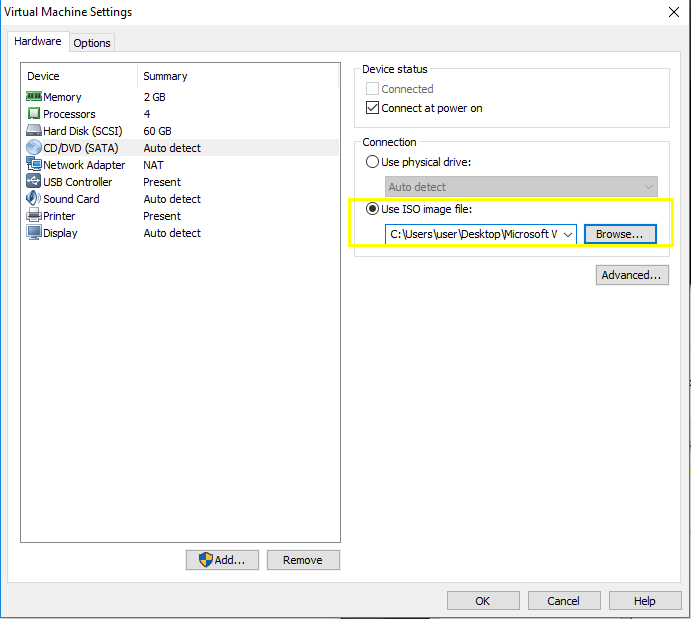Click the Memory device icon
691x619 pixels.
point(34,96)
